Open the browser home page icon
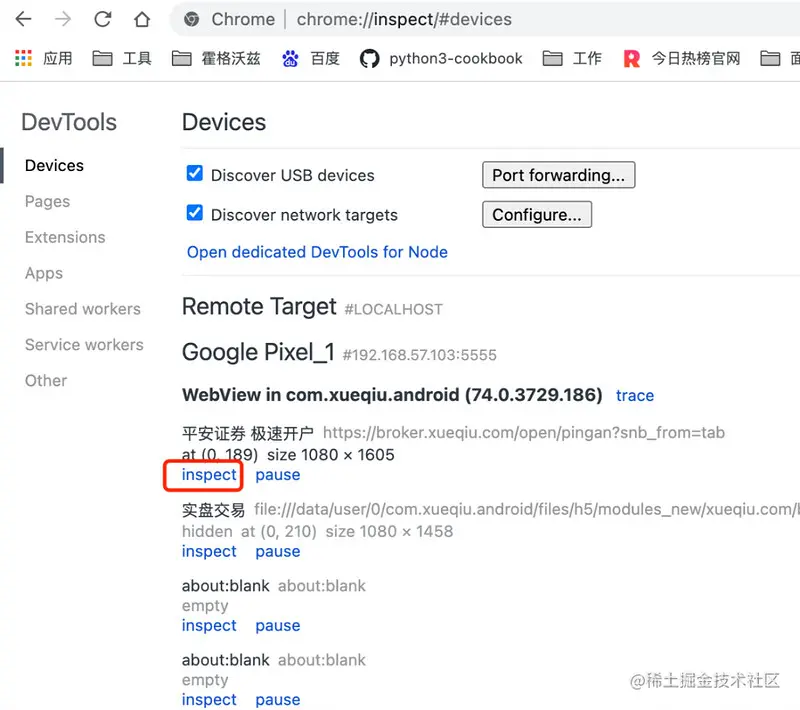This screenshot has width=800, height=710. pyautogui.click(x=142, y=19)
